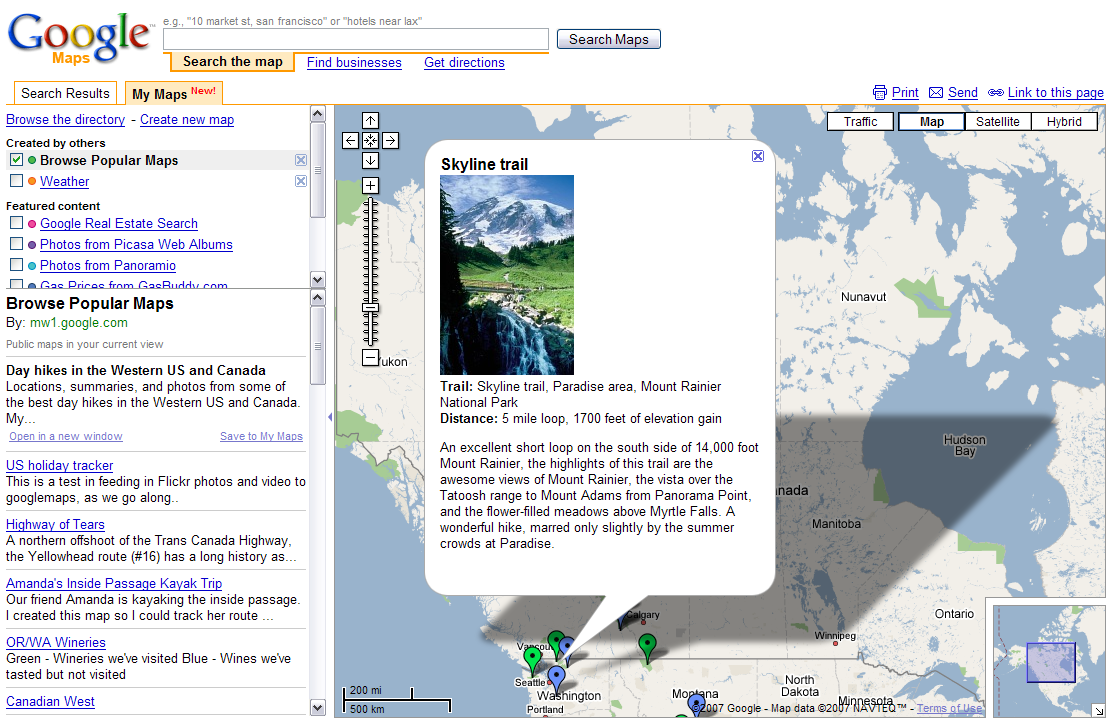The image size is (1114, 722).
Task: Switch to Hybrid map view
Action: (x=1064, y=122)
